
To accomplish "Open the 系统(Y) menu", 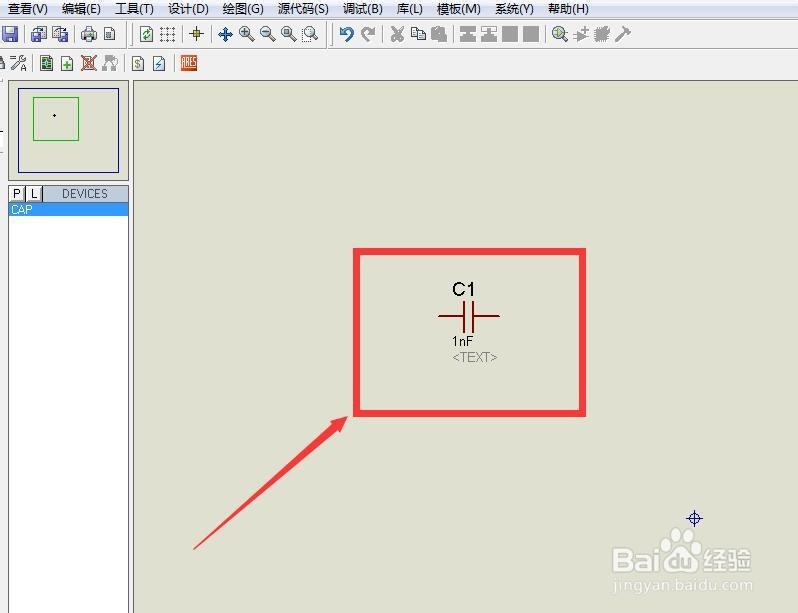I will 514,9.
